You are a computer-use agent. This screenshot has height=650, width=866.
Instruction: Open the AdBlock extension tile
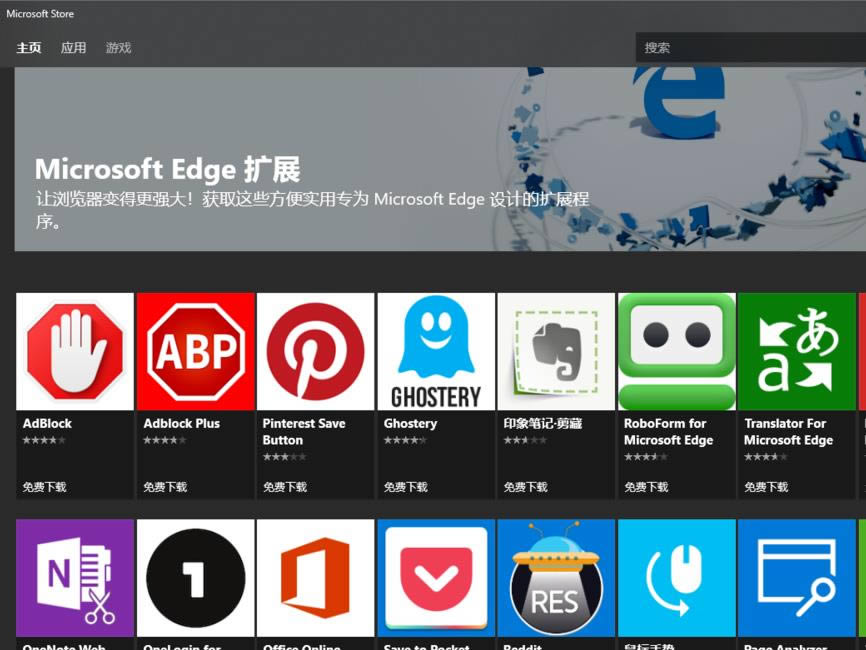click(74, 350)
